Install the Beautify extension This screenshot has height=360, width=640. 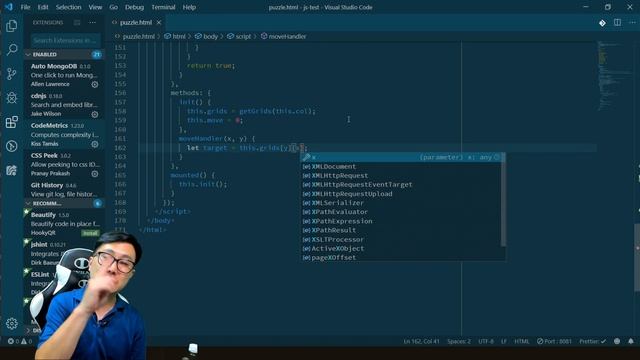tap(90, 233)
